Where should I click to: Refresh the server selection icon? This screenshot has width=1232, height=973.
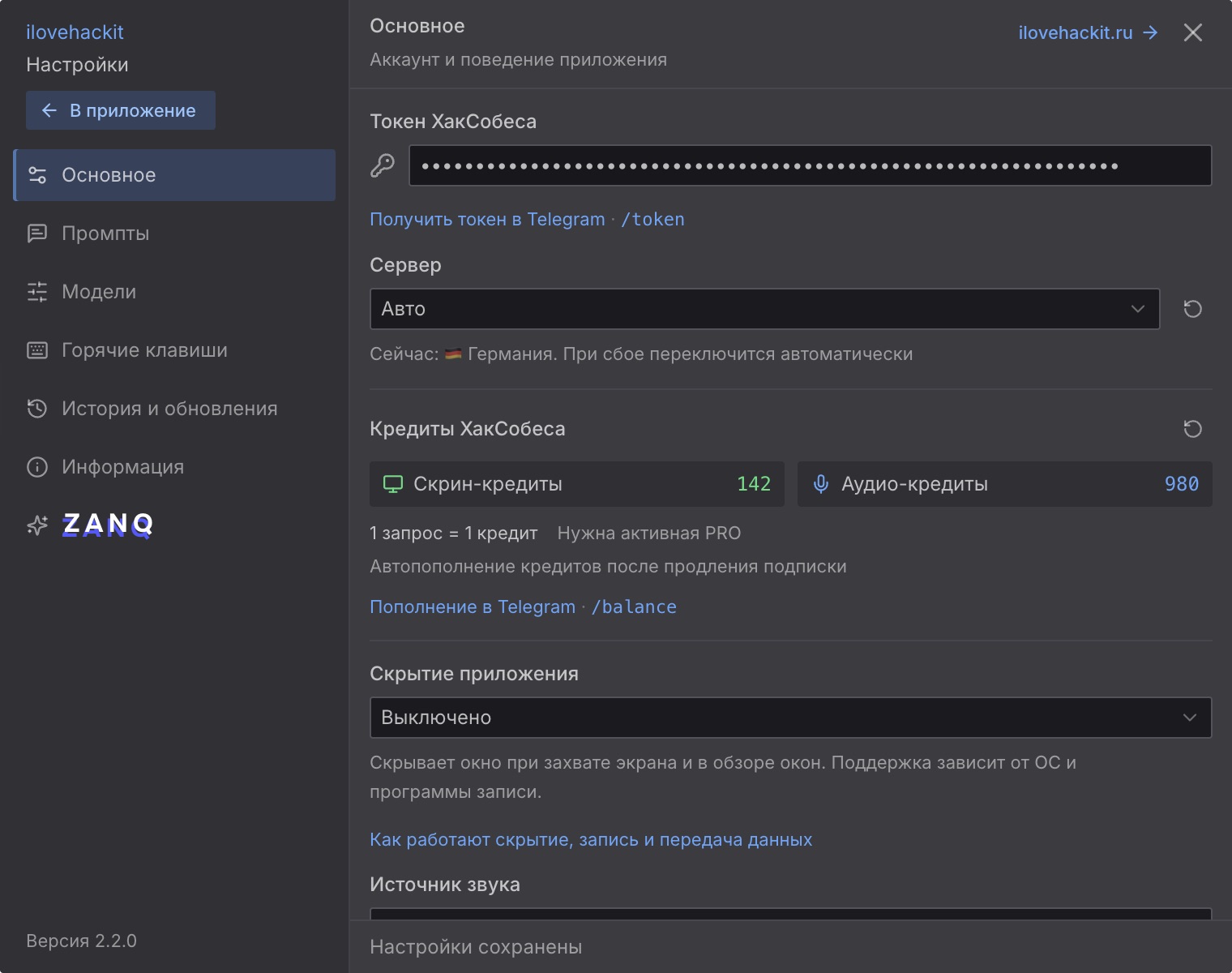(x=1192, y=309)
